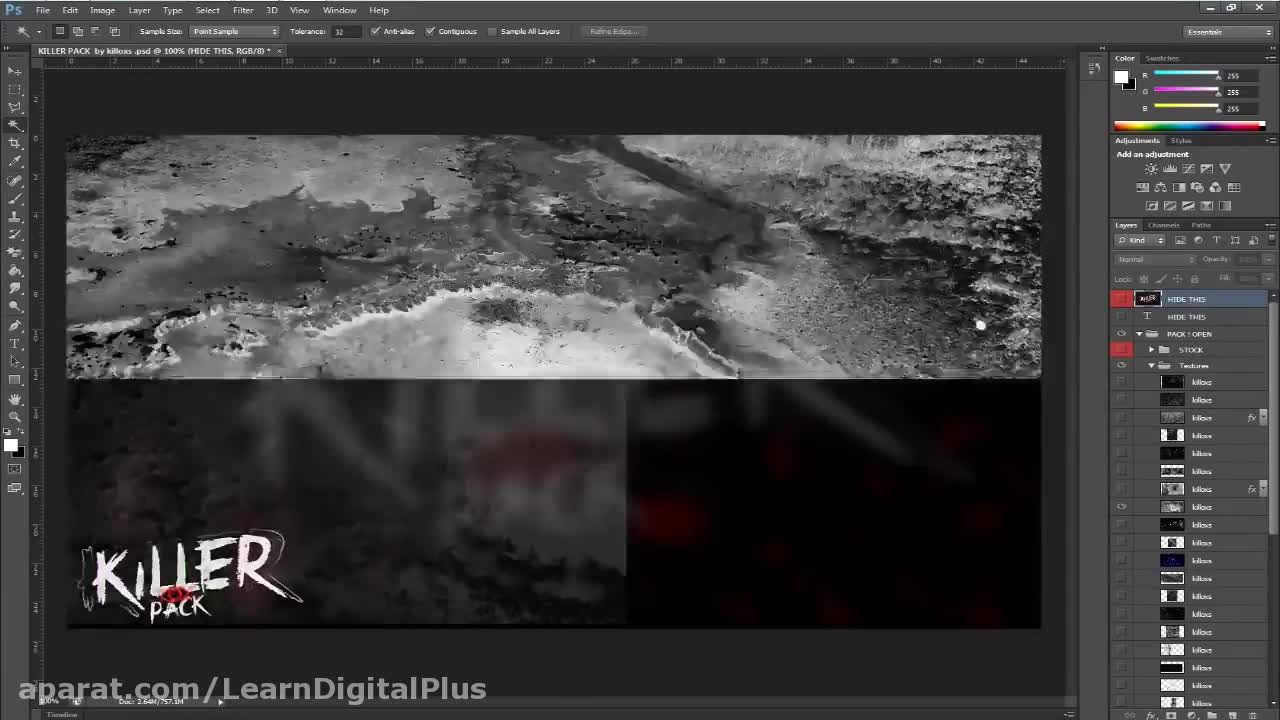Open the Sample Size dropdown

click(234, 31)
